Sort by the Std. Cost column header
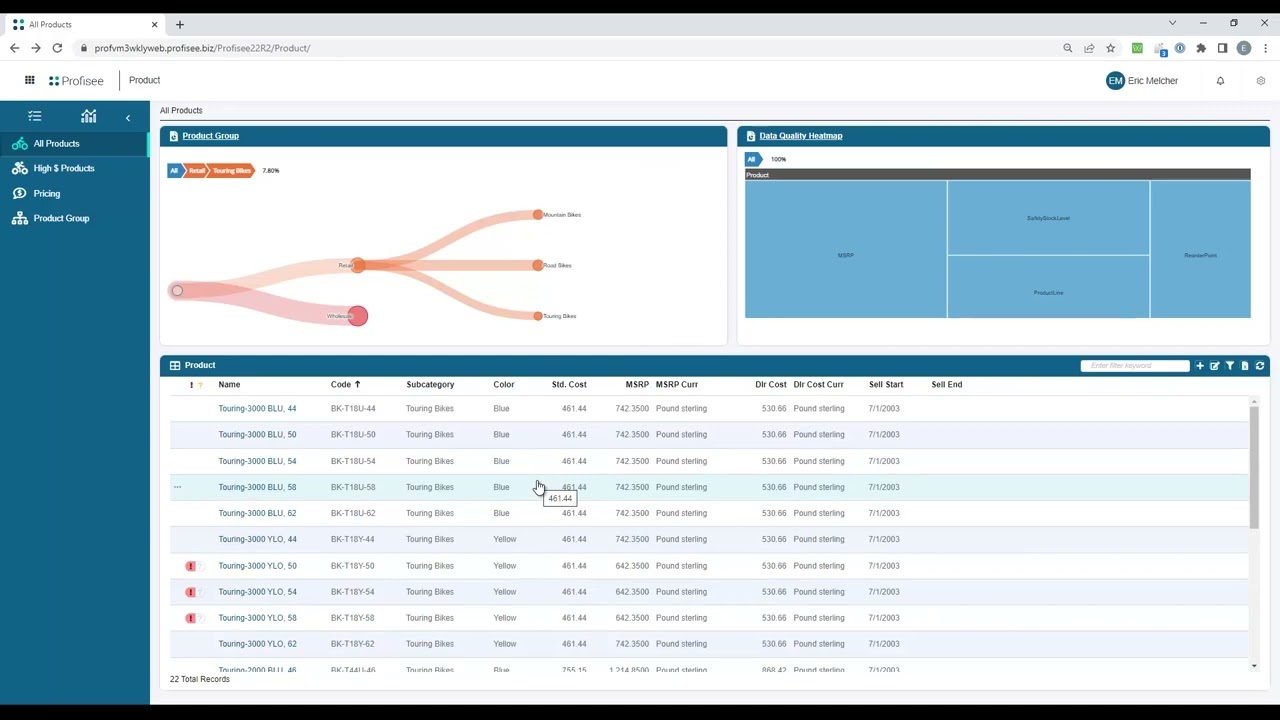Image resolution: width=1280 pixels, height=720 pixels. click(569, 385)
